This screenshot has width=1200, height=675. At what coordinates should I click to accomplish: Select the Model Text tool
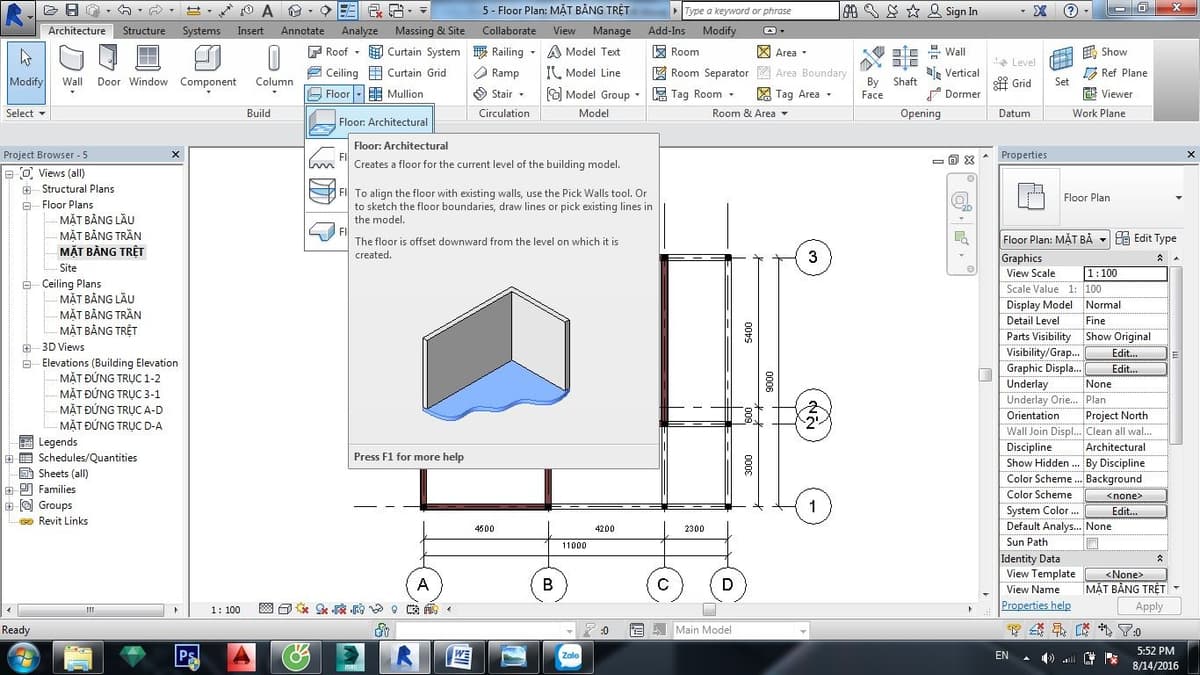coord(583,52)
